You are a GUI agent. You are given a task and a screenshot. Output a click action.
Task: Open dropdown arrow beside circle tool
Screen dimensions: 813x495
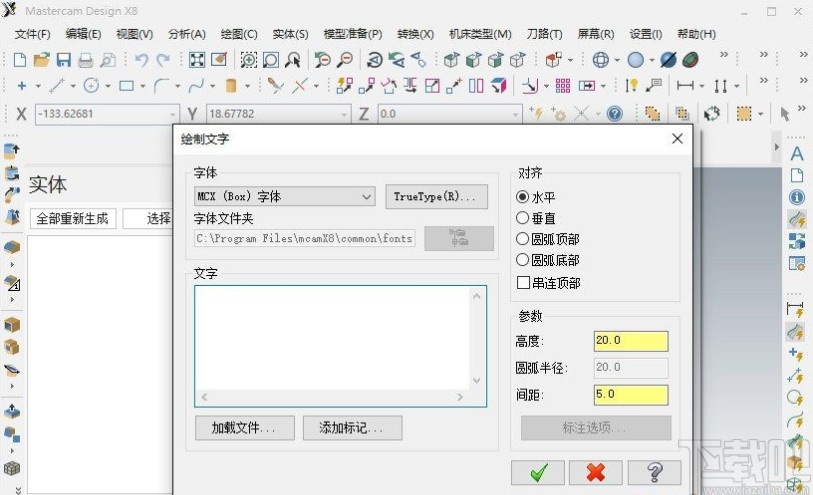click(107, 86)
